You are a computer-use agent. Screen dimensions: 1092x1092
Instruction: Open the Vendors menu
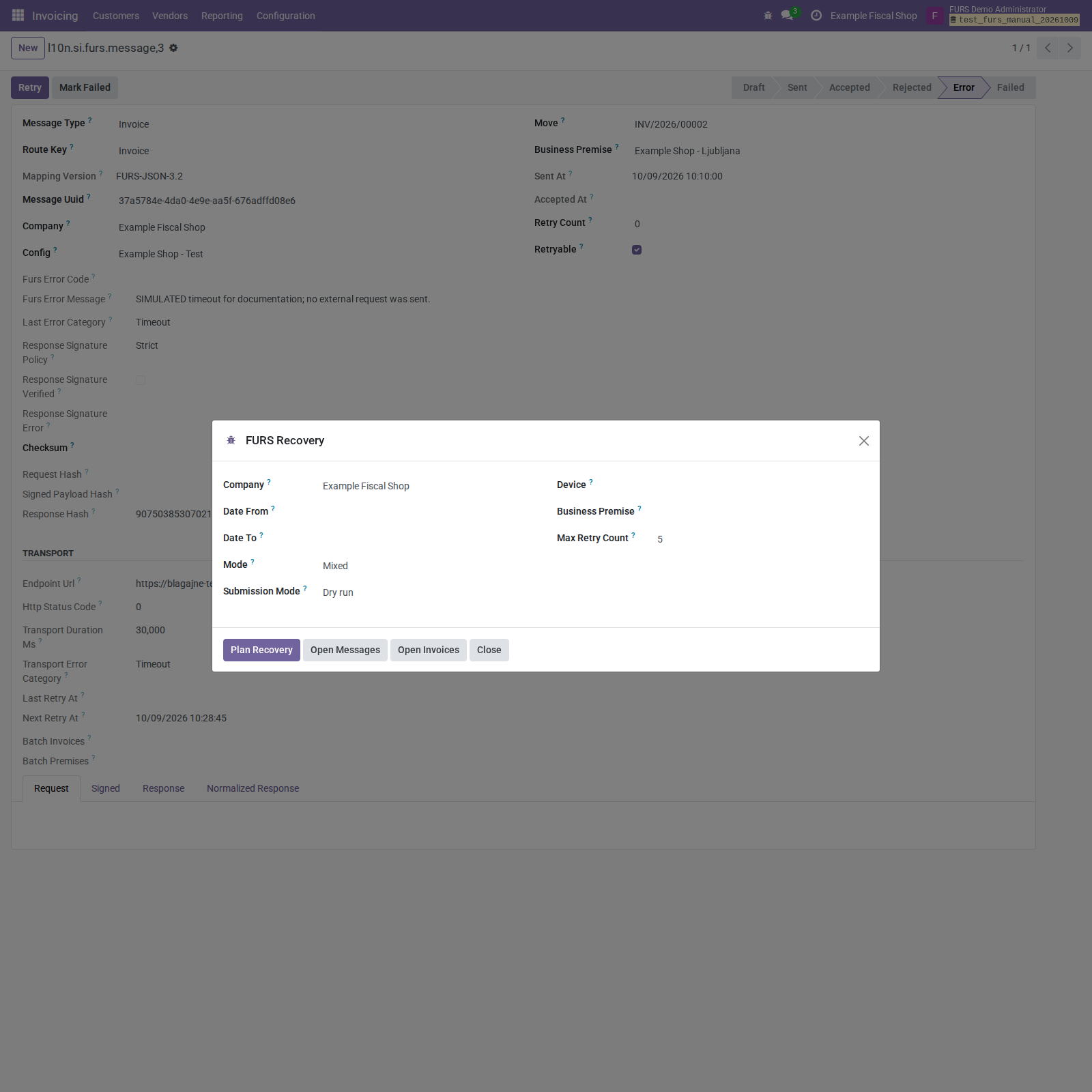170,16
